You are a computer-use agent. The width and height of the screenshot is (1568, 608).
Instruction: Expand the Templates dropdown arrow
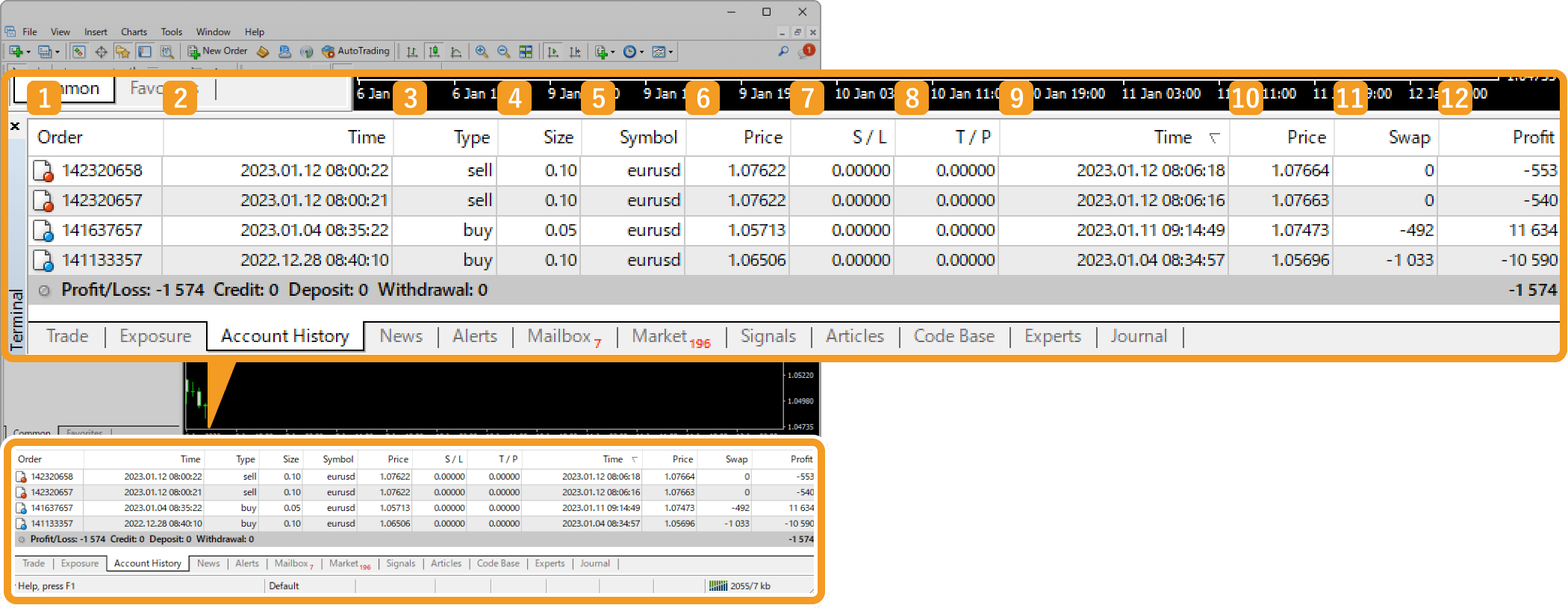click(x=671, y=52)
